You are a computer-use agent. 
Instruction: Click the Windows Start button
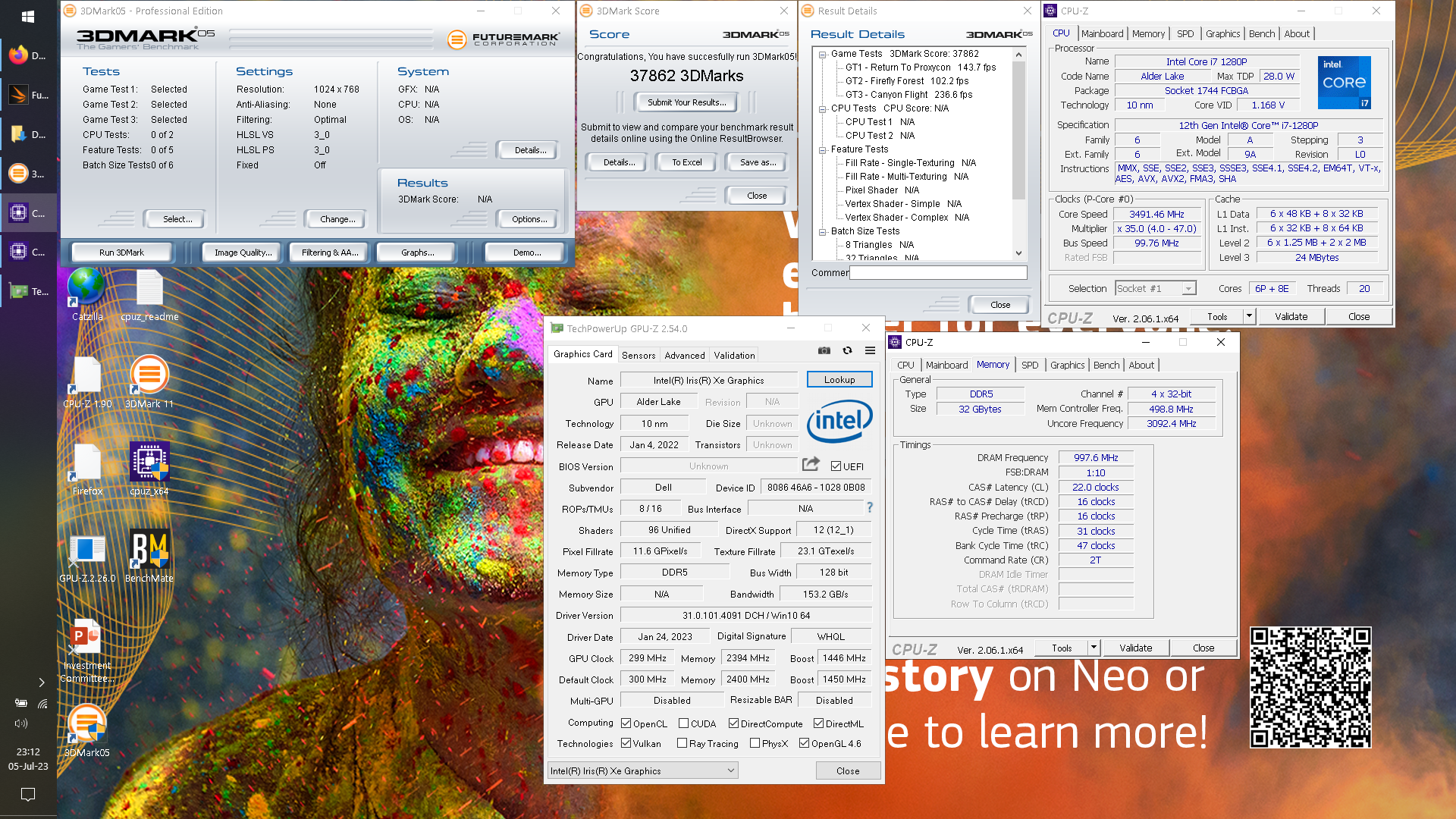pos(28,16)
